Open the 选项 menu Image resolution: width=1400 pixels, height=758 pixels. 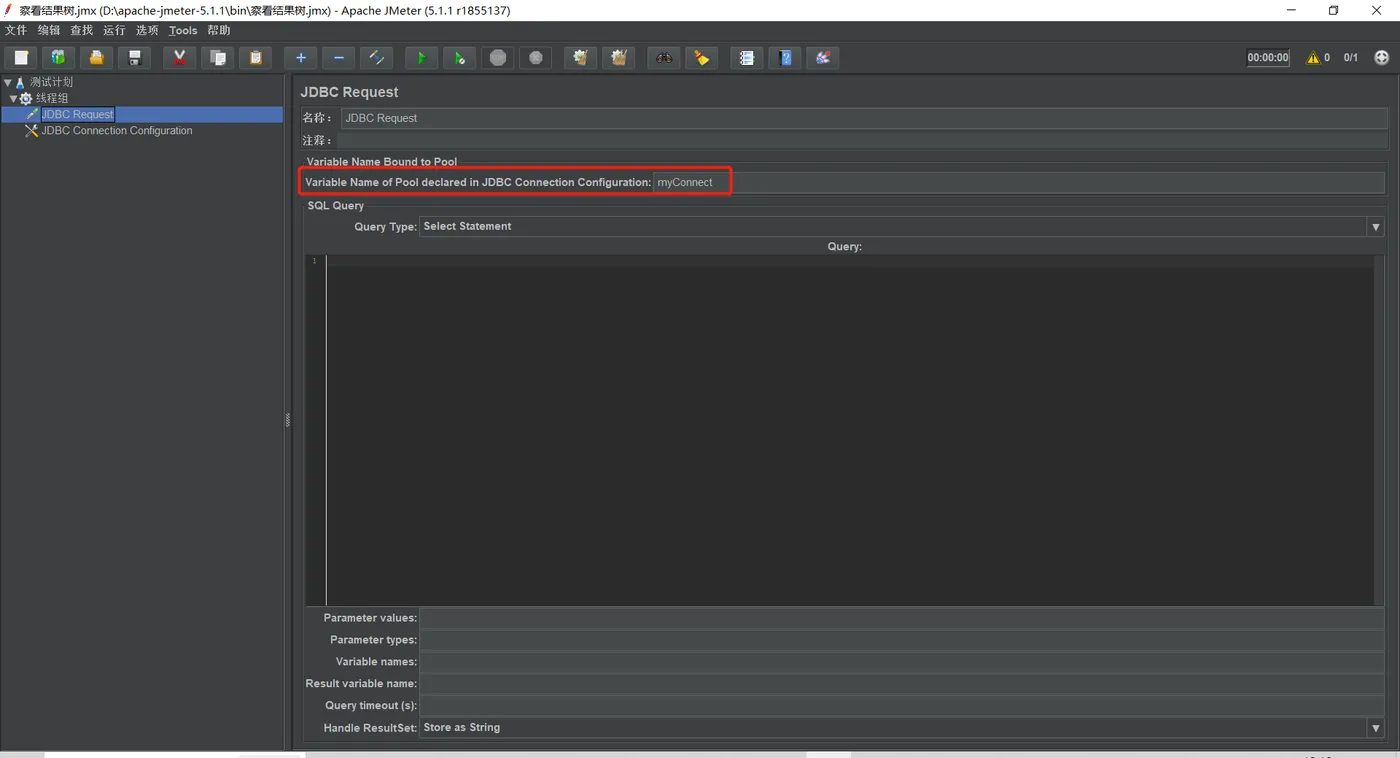coord(147,30)
